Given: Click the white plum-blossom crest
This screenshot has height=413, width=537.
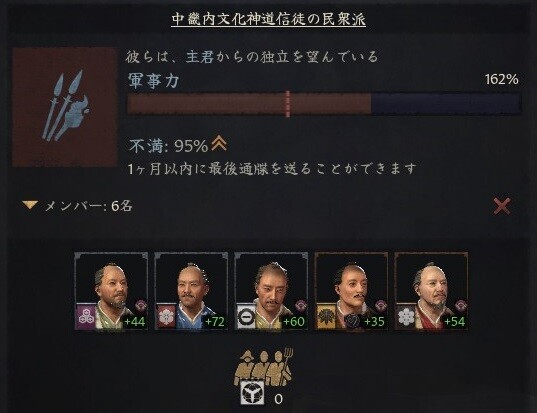Looking at the screenshot, I should (405, 317).
